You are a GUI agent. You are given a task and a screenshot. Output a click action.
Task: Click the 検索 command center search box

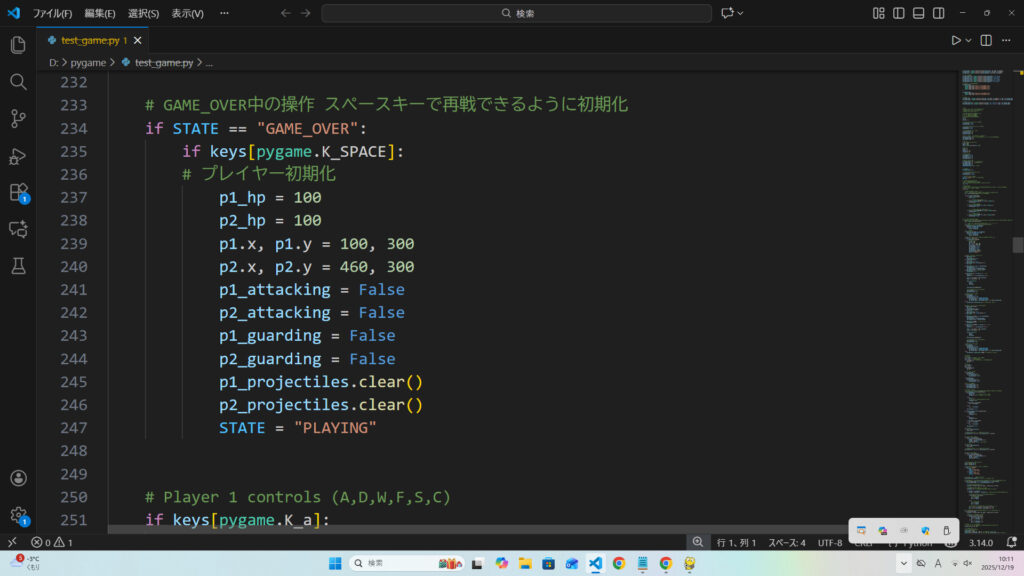pyautogui.click(x=517, y=13)
